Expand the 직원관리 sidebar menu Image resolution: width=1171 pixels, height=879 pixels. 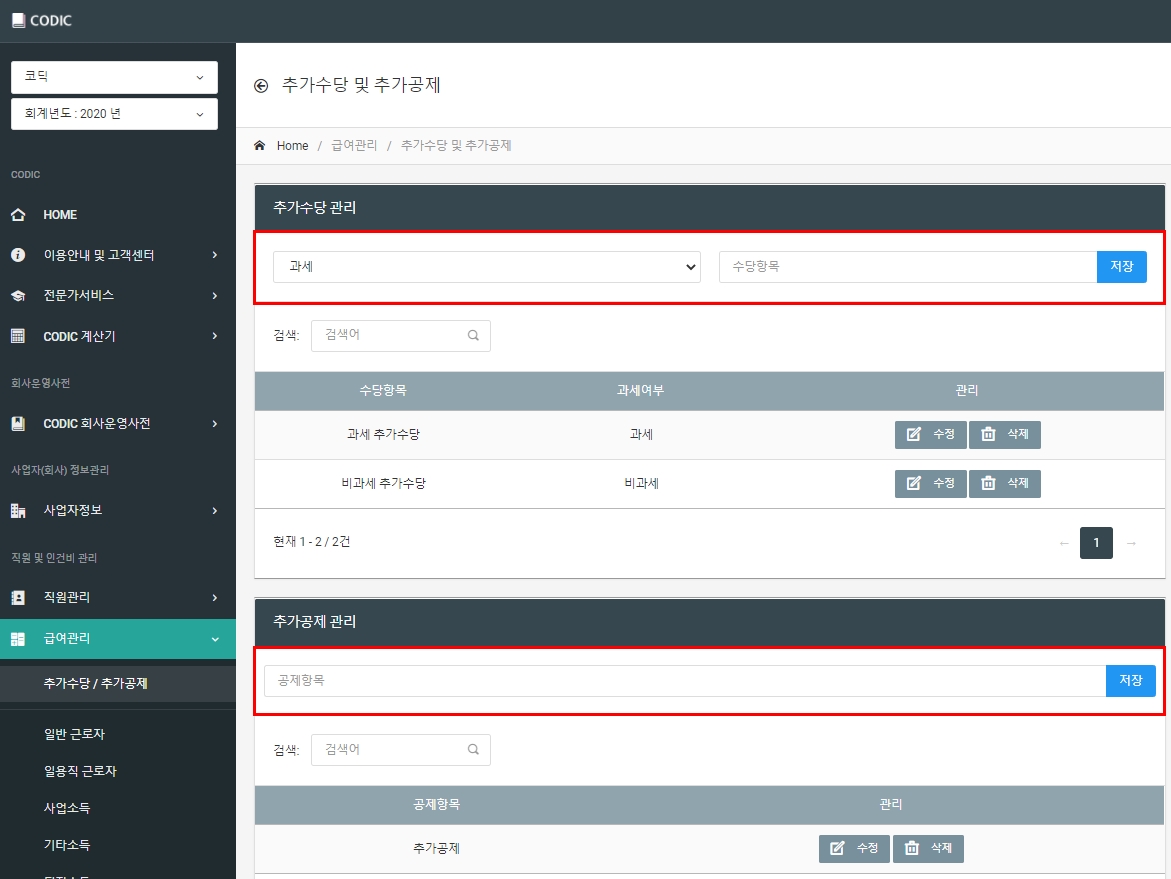click(118, 597)
